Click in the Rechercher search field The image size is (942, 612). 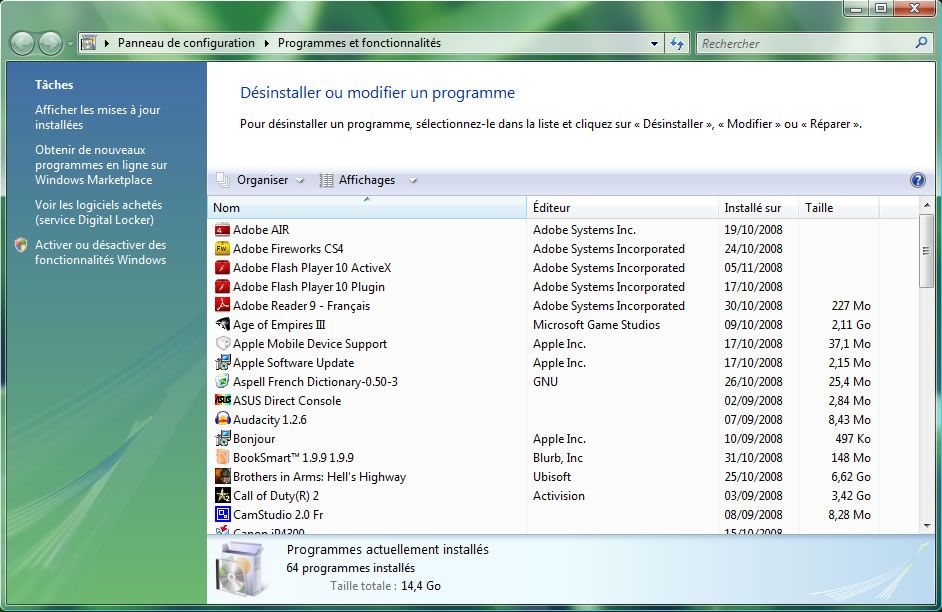tap(805, 43)
